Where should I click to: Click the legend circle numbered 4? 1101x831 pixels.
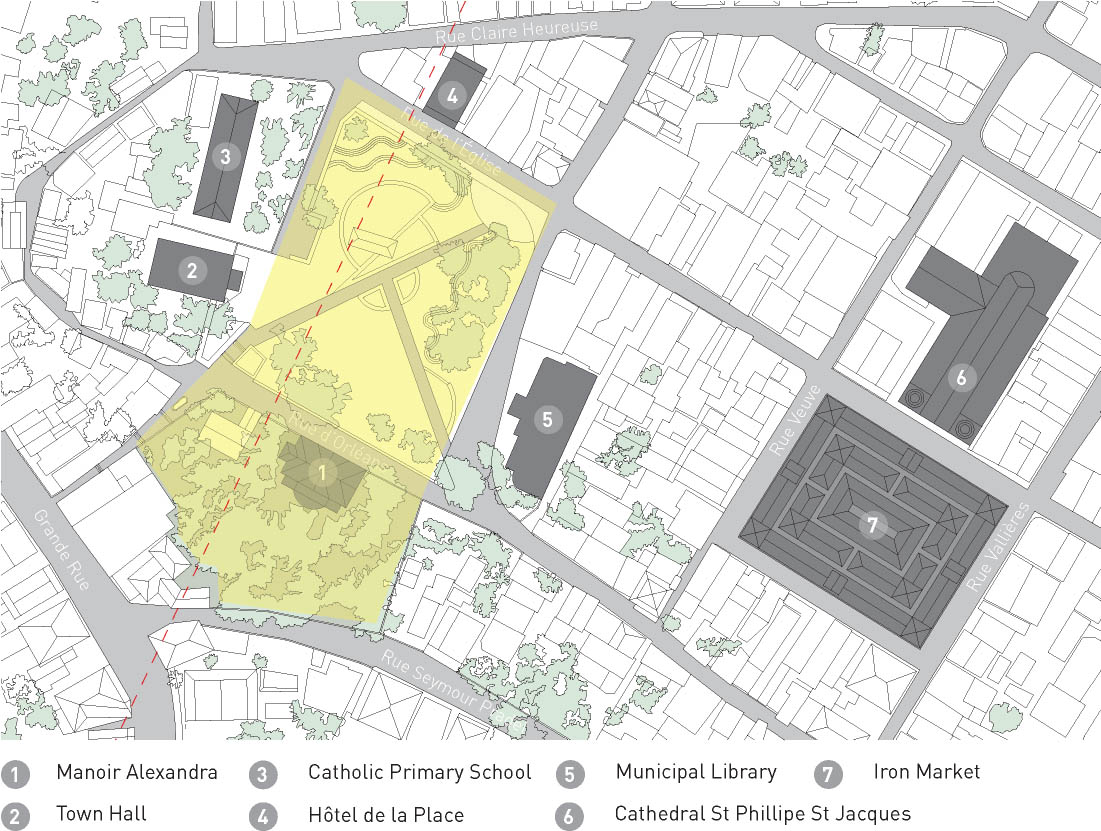263,816
